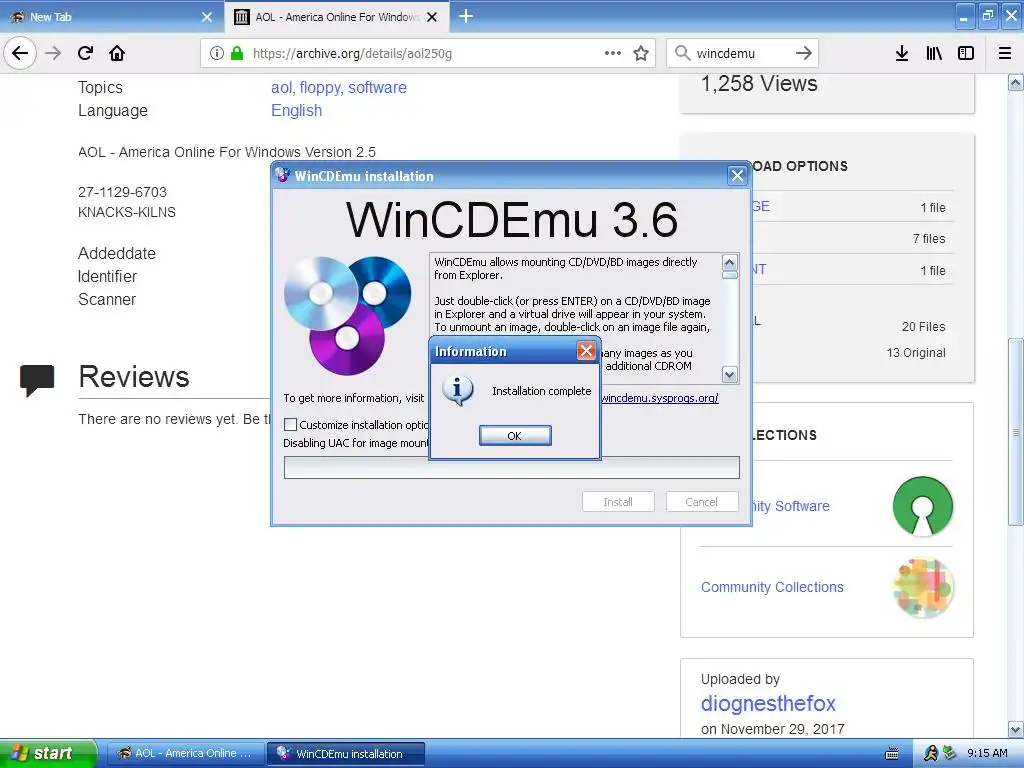This screenshot has width=1024, height=768.
Task: Open the software topic link
Action: (x=377, y=88)
